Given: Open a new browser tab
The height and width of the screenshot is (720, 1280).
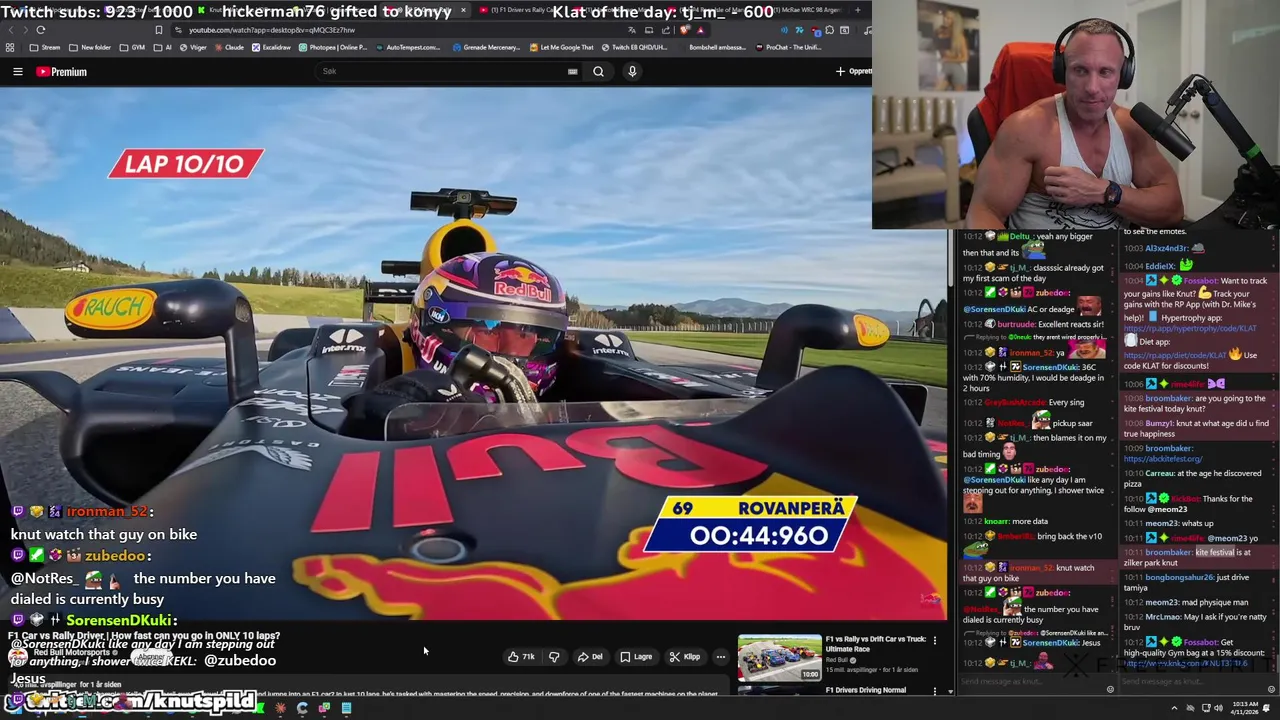Looking at the screenshot, I should tap(857, 10).
